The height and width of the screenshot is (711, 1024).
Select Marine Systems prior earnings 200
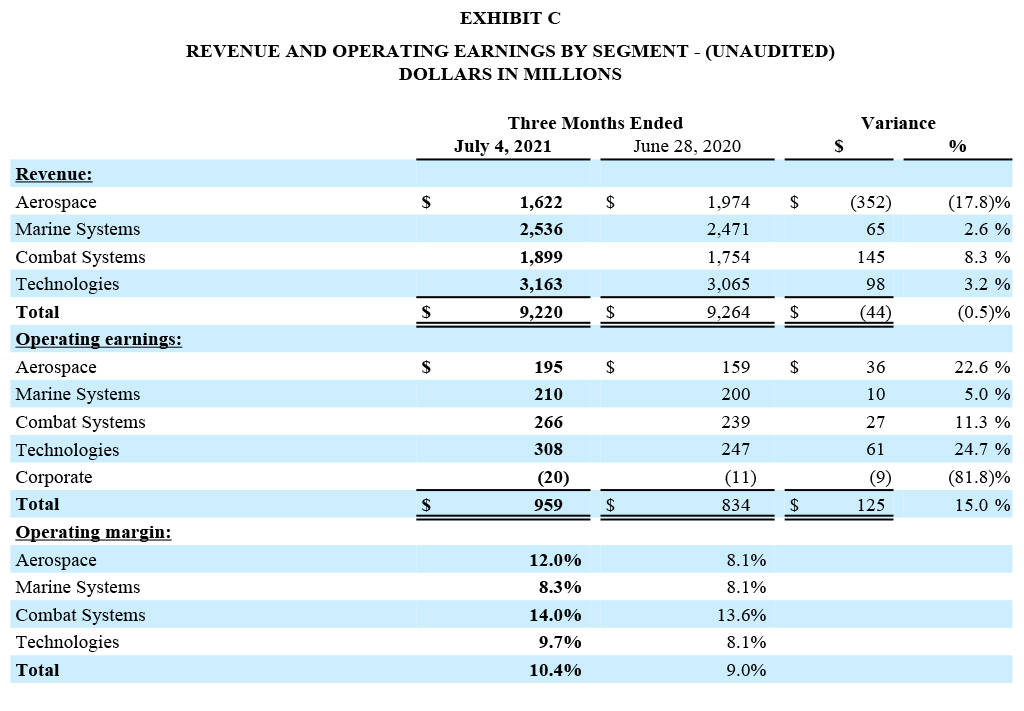pyautogui.click(x=736, y=394)
